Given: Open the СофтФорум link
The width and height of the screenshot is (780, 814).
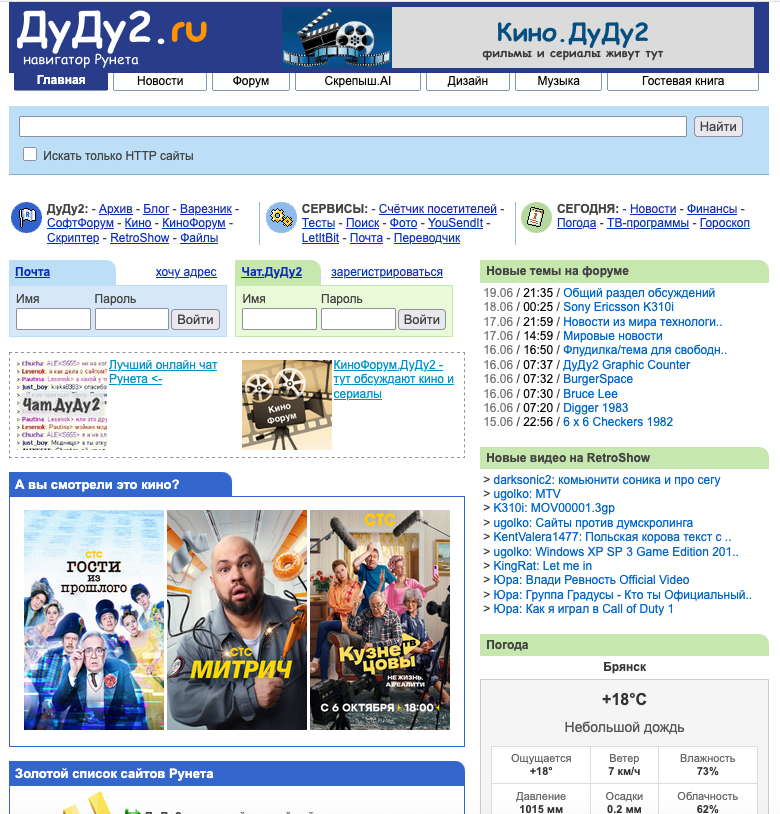Looking at the screenshot, I should (80, 223).
